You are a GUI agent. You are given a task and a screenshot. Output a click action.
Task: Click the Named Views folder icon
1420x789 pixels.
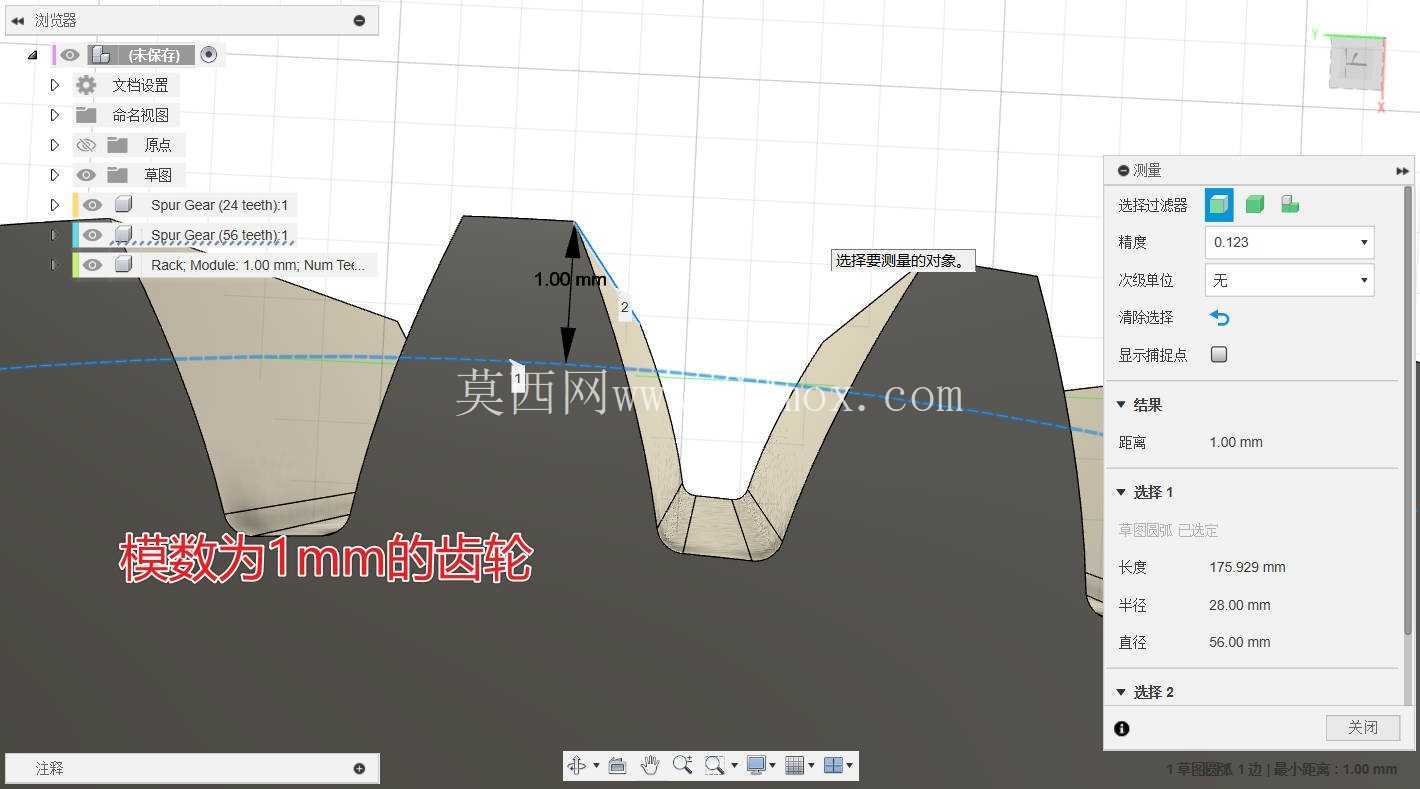[x=87, y=115]
